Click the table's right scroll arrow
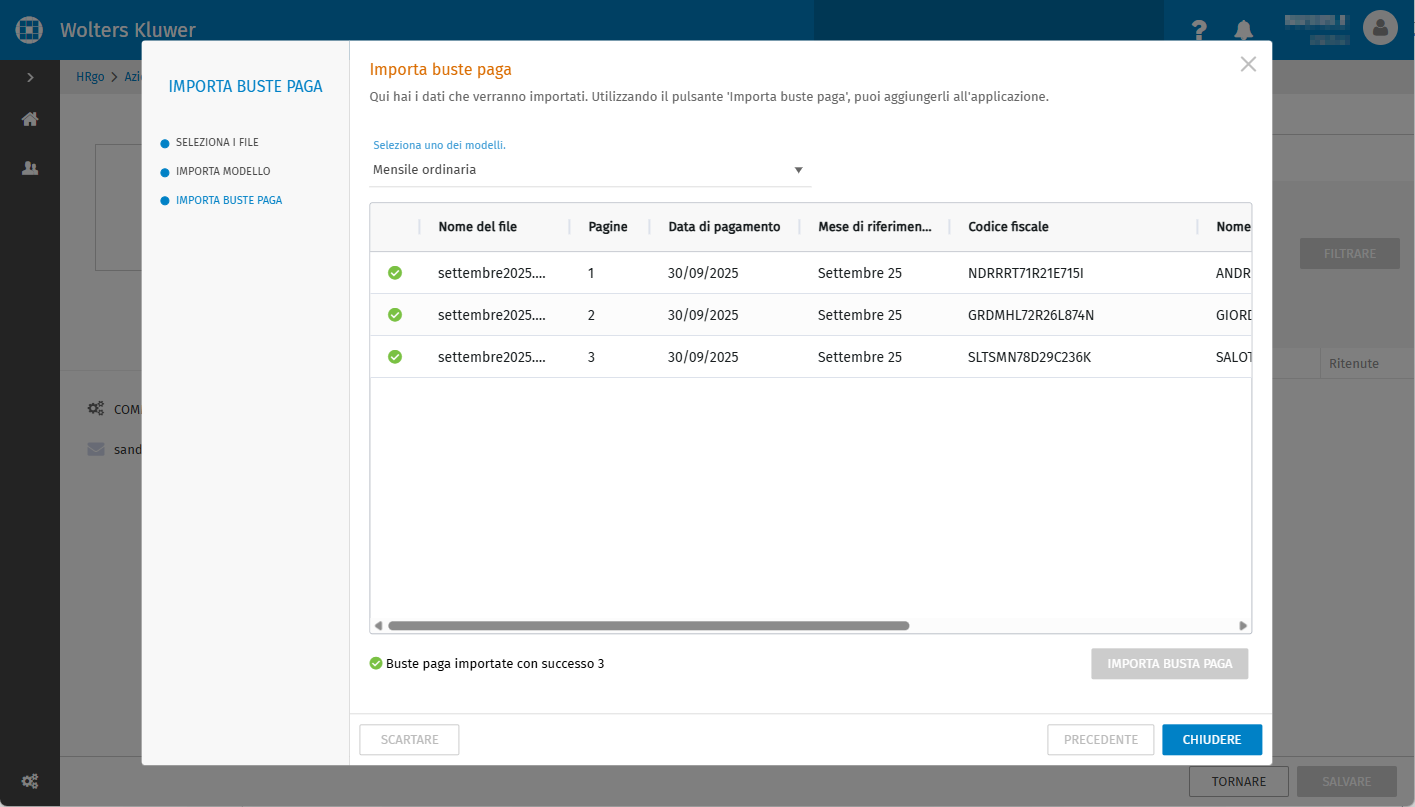Screen dimensions: 1415x807 point(1243,626)
